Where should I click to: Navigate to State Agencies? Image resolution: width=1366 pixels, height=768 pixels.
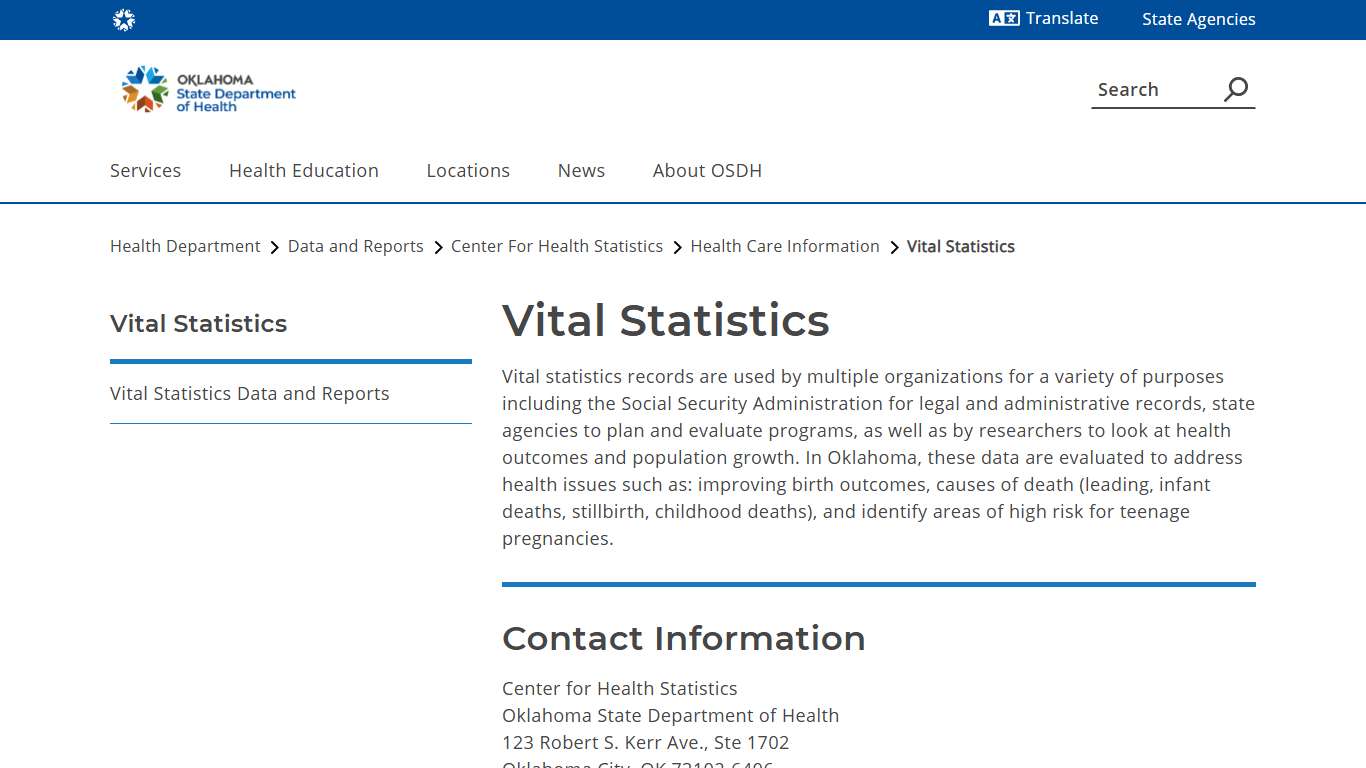1198,19
